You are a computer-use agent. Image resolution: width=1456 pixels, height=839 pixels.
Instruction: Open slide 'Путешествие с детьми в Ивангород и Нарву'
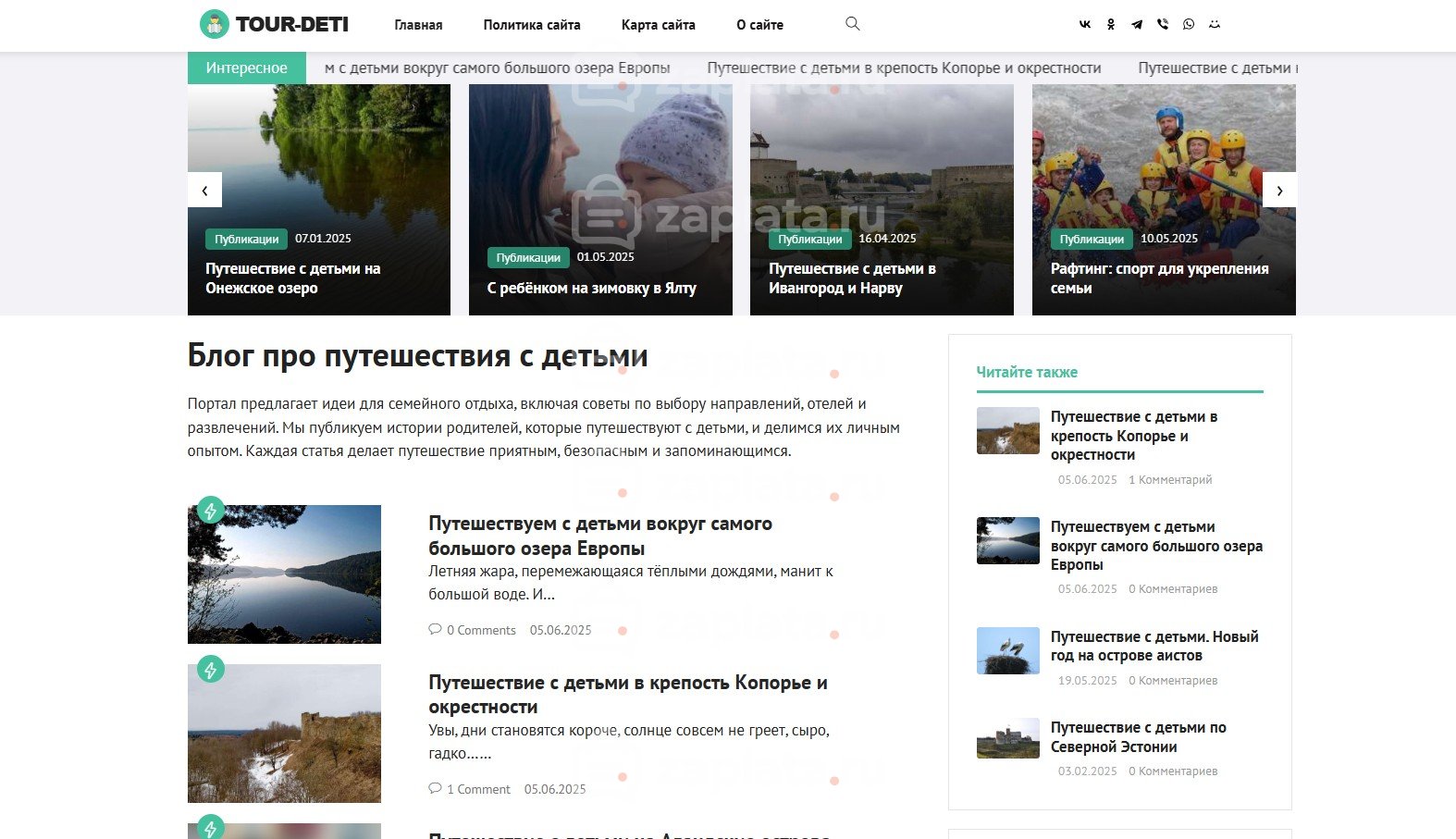[x=852, y=278]
